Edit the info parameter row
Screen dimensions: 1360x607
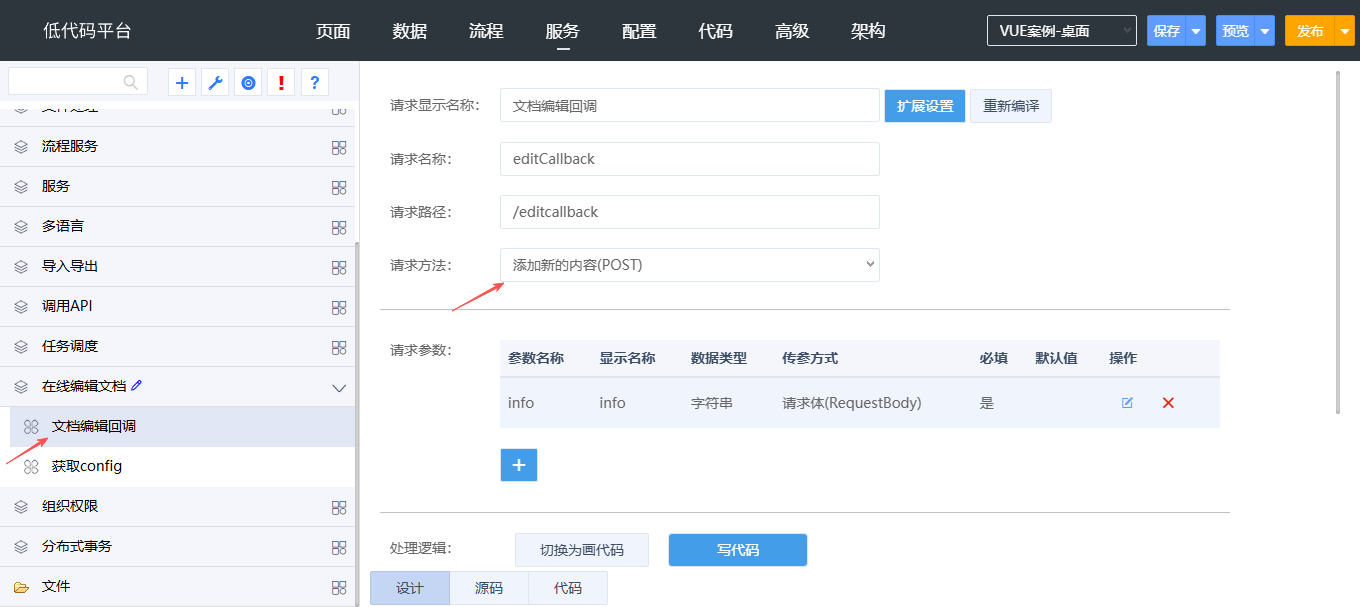1127,403
